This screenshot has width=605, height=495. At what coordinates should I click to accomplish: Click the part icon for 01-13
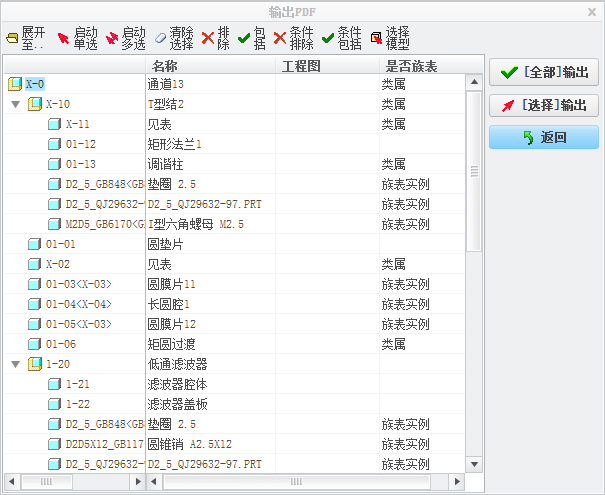pos(54,164)
